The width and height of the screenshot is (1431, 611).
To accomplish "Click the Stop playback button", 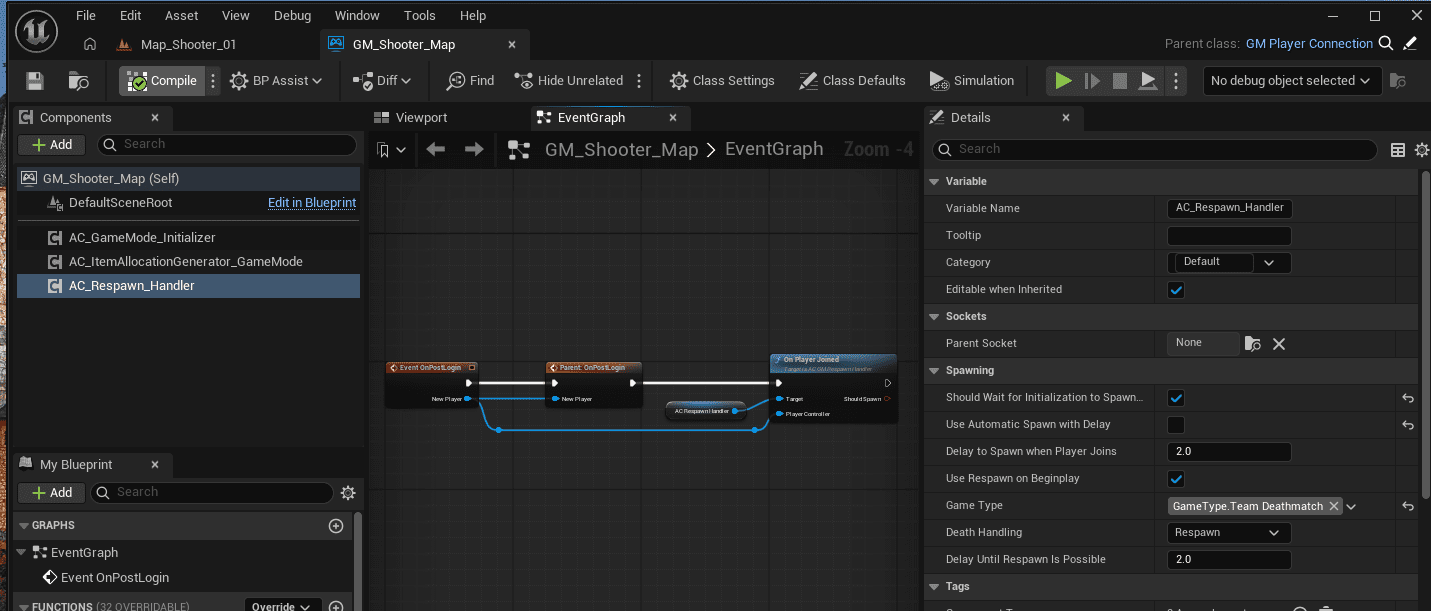I will (x=1120, y=81).
